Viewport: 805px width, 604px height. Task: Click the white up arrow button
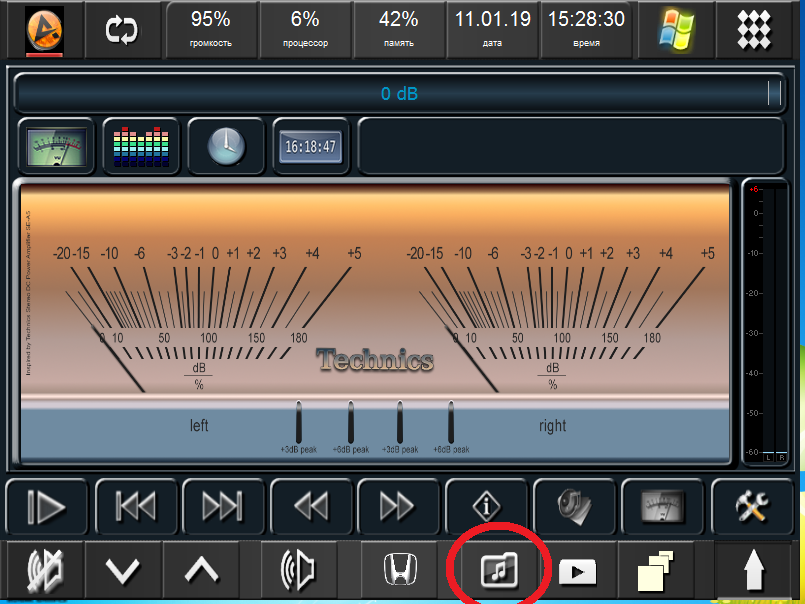[x=754, y=570]
